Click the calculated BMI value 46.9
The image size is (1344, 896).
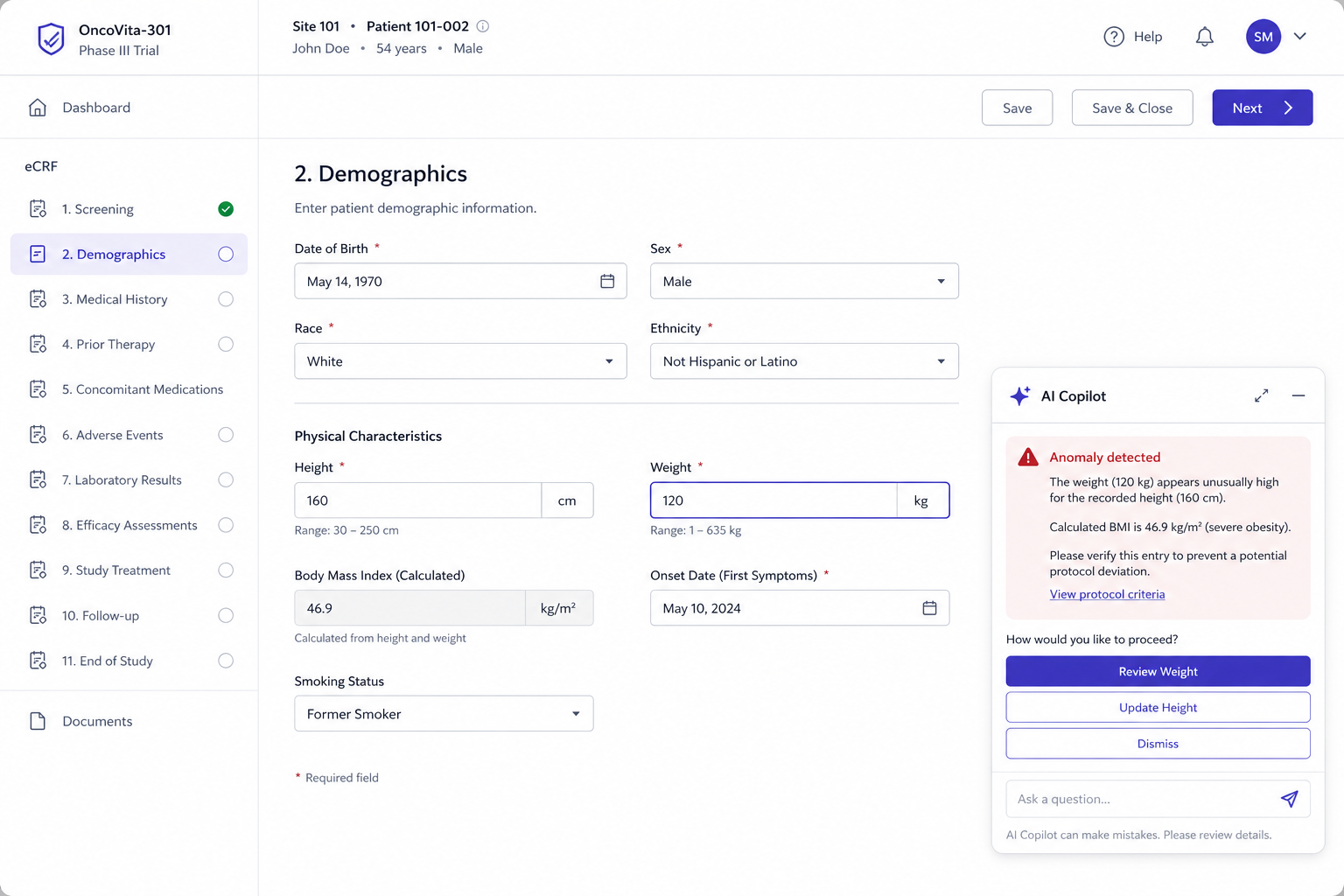point(319,608)
